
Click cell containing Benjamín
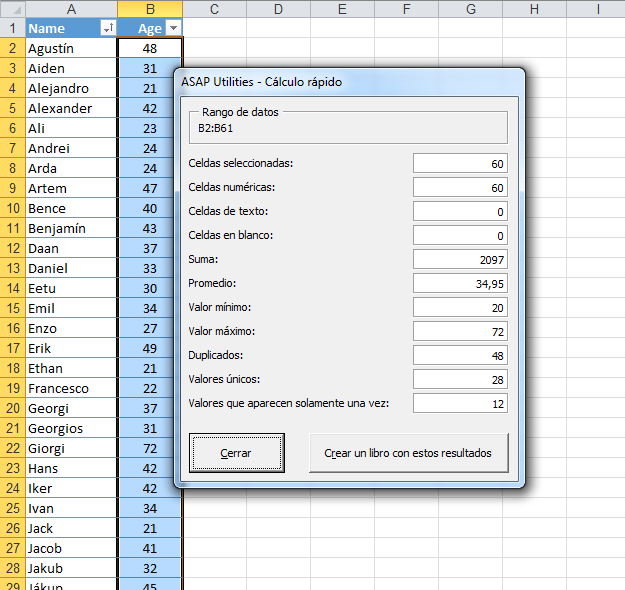click(x=71, y=228)
